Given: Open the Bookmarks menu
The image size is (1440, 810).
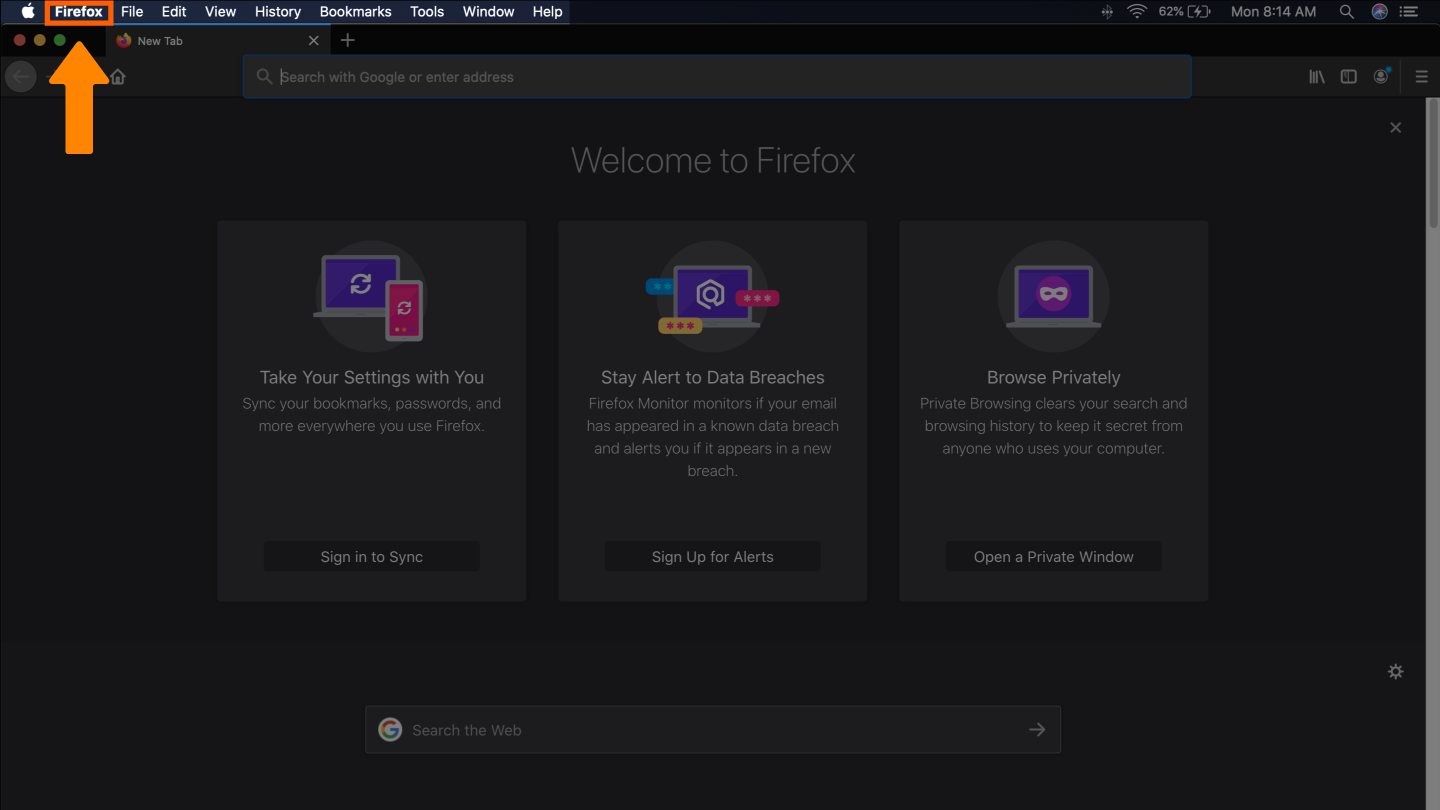Looking at the screenshot, I should click(x=355, y=12).
